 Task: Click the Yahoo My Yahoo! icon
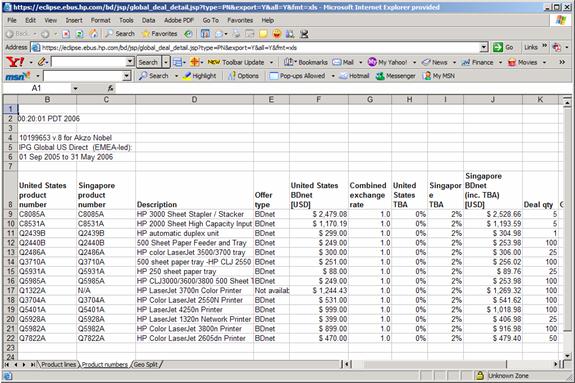(372, 62)
